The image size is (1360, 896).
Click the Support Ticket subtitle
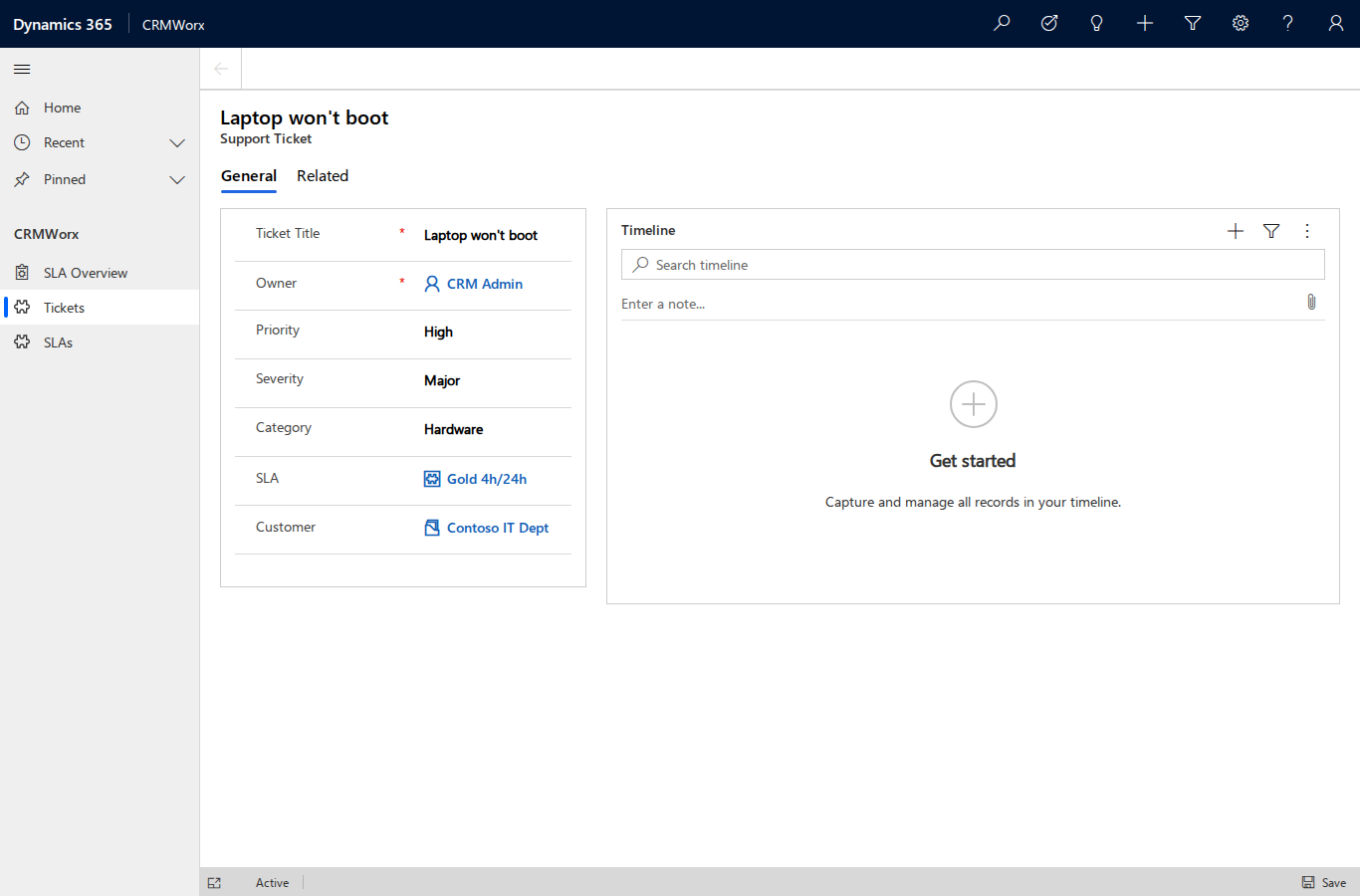point(266,139)
